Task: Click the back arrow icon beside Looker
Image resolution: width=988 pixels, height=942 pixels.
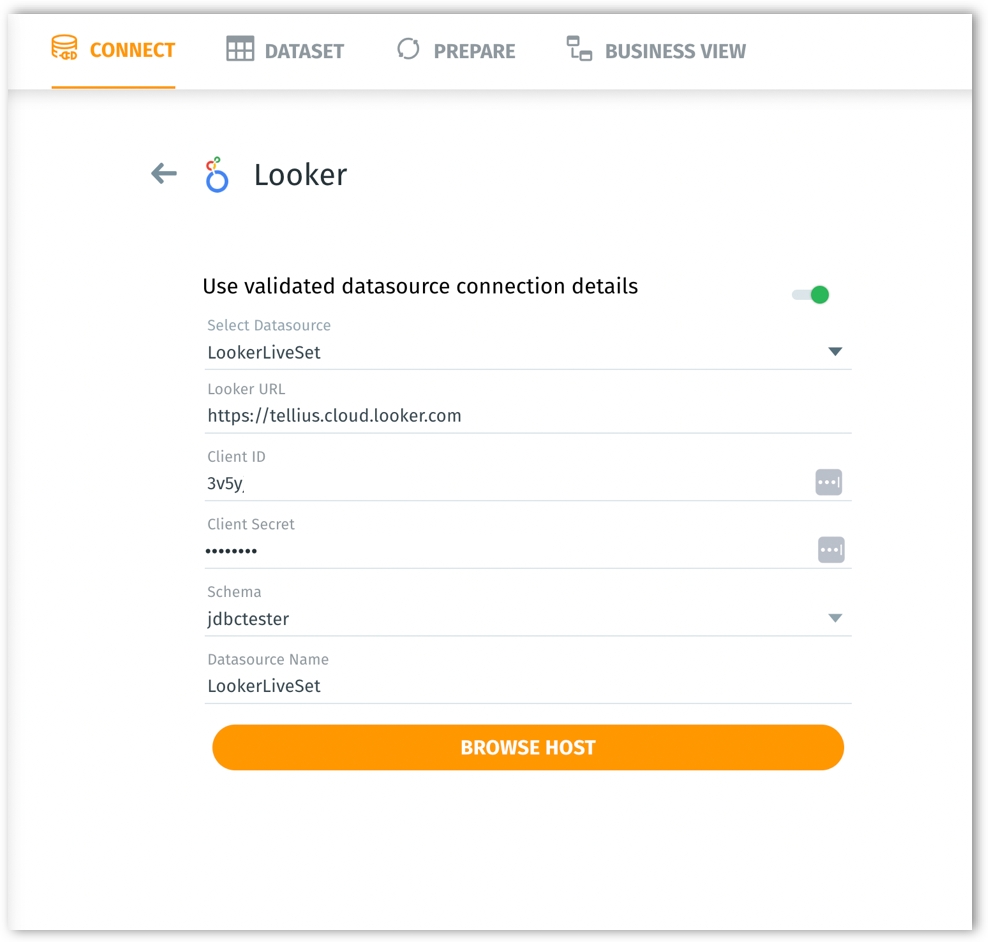Action: click(x=164, y=173)
